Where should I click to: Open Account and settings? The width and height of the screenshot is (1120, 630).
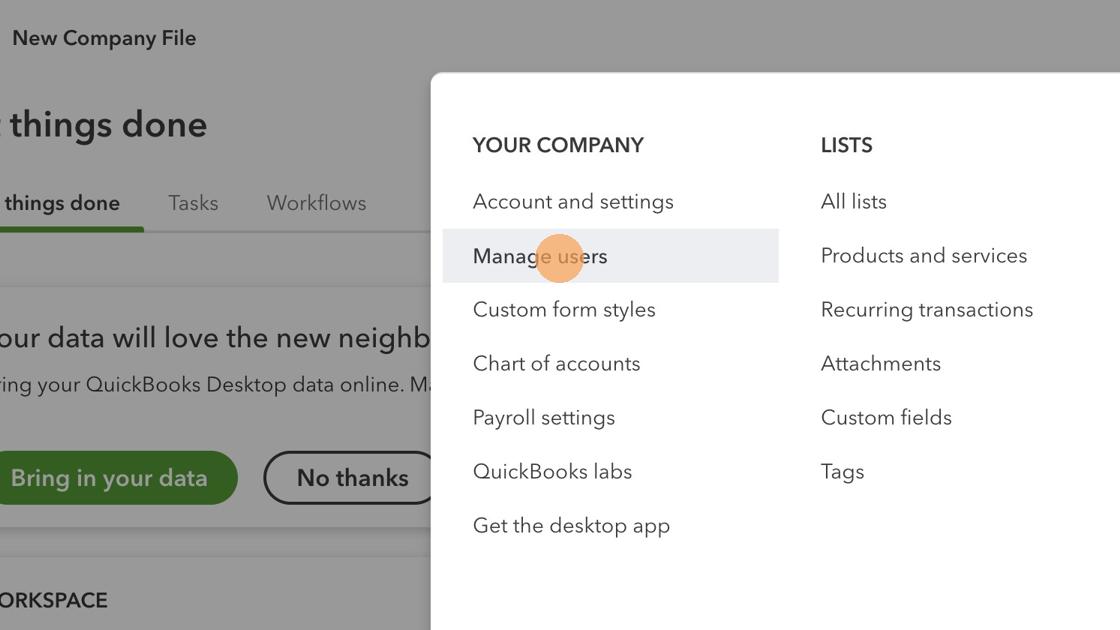coord(573,202)
